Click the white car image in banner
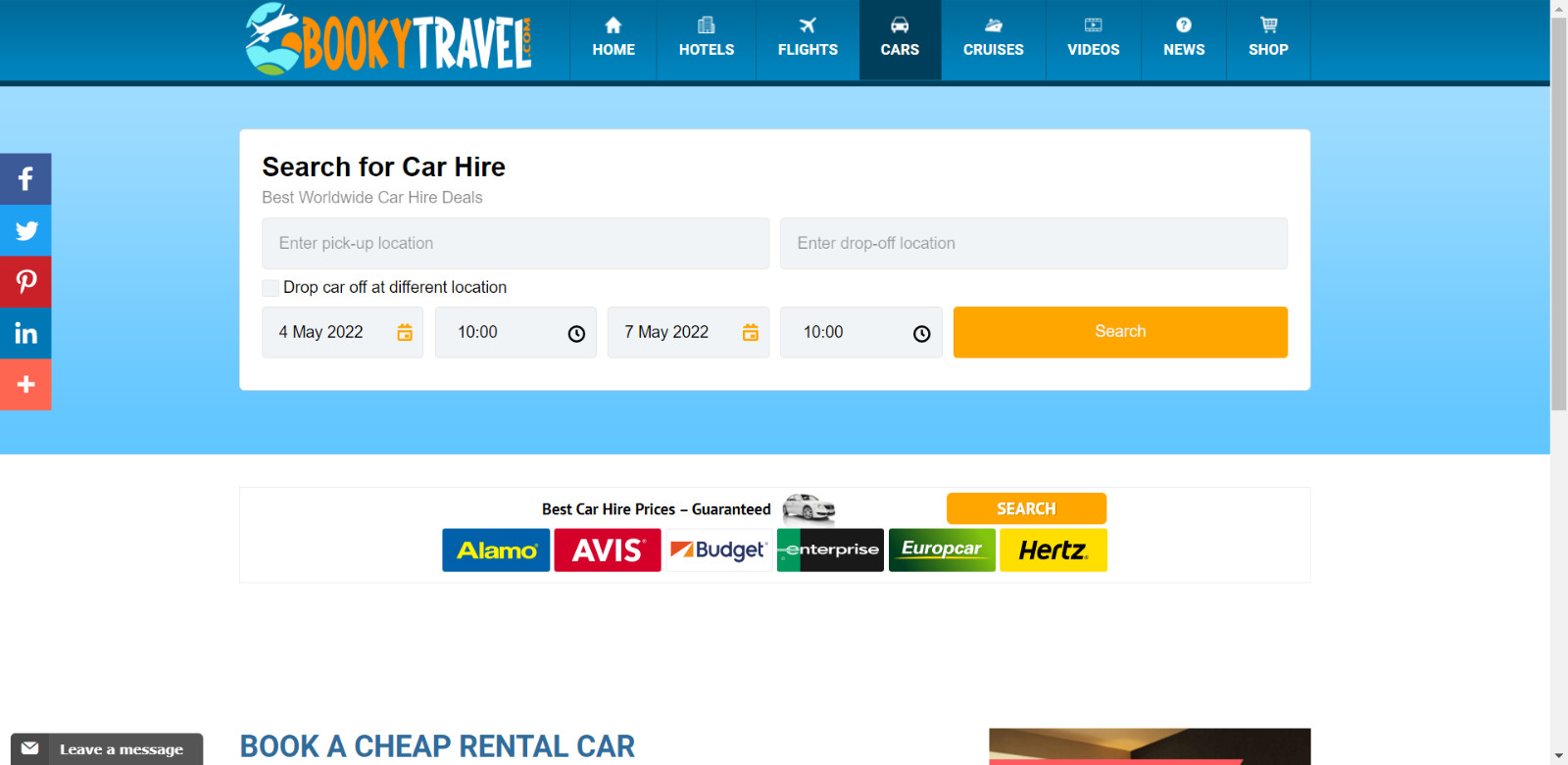The width and height of the screenshot is (1568, 765). pyautogui.click(x=808, y=508)
